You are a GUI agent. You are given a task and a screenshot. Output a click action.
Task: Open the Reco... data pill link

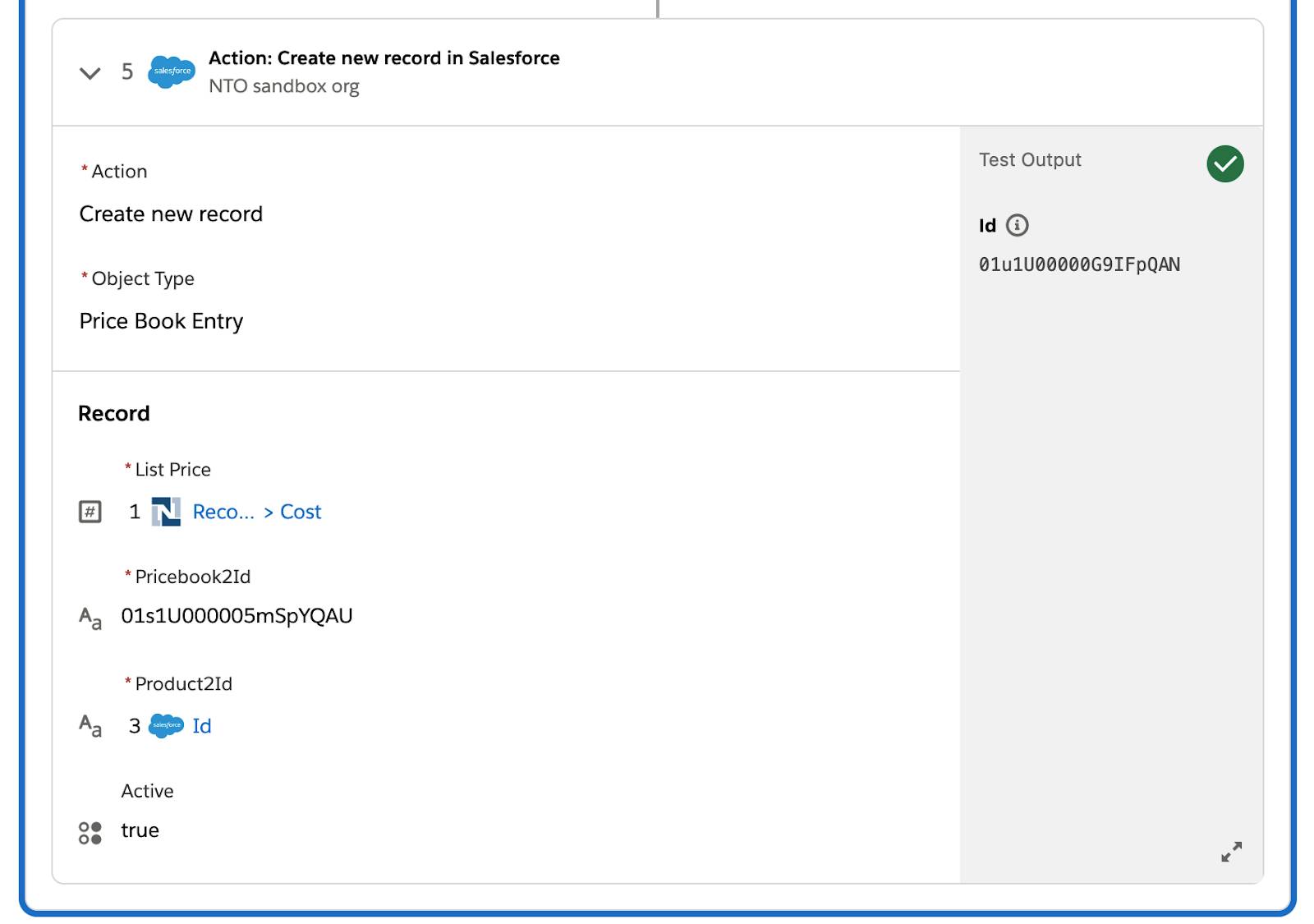tap(223, 512)
